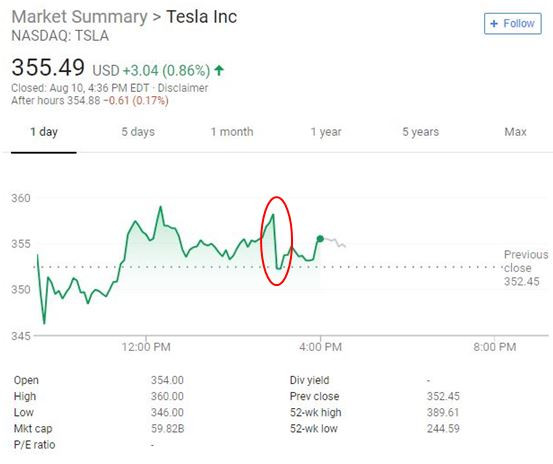The image size is (553, 464).
Task: Click the Market Summary breadcrumb
Action: click(79, 17)
